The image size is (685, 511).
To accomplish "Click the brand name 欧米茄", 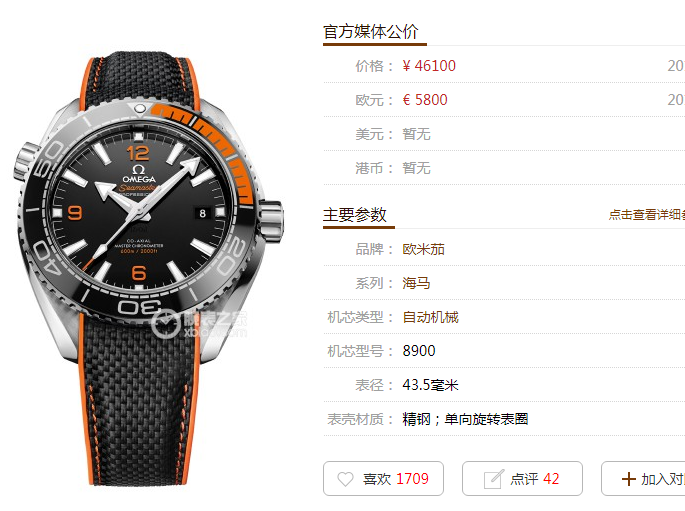I will [x=423, y=249].
